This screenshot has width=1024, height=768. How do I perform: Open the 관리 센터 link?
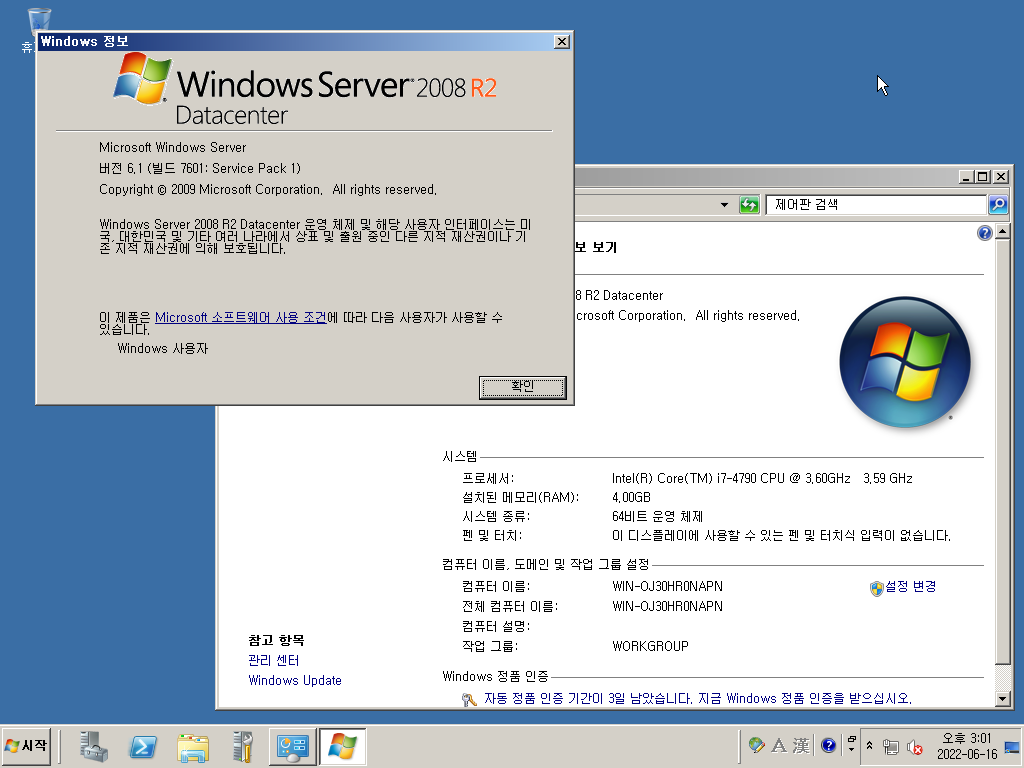point(274,660)
